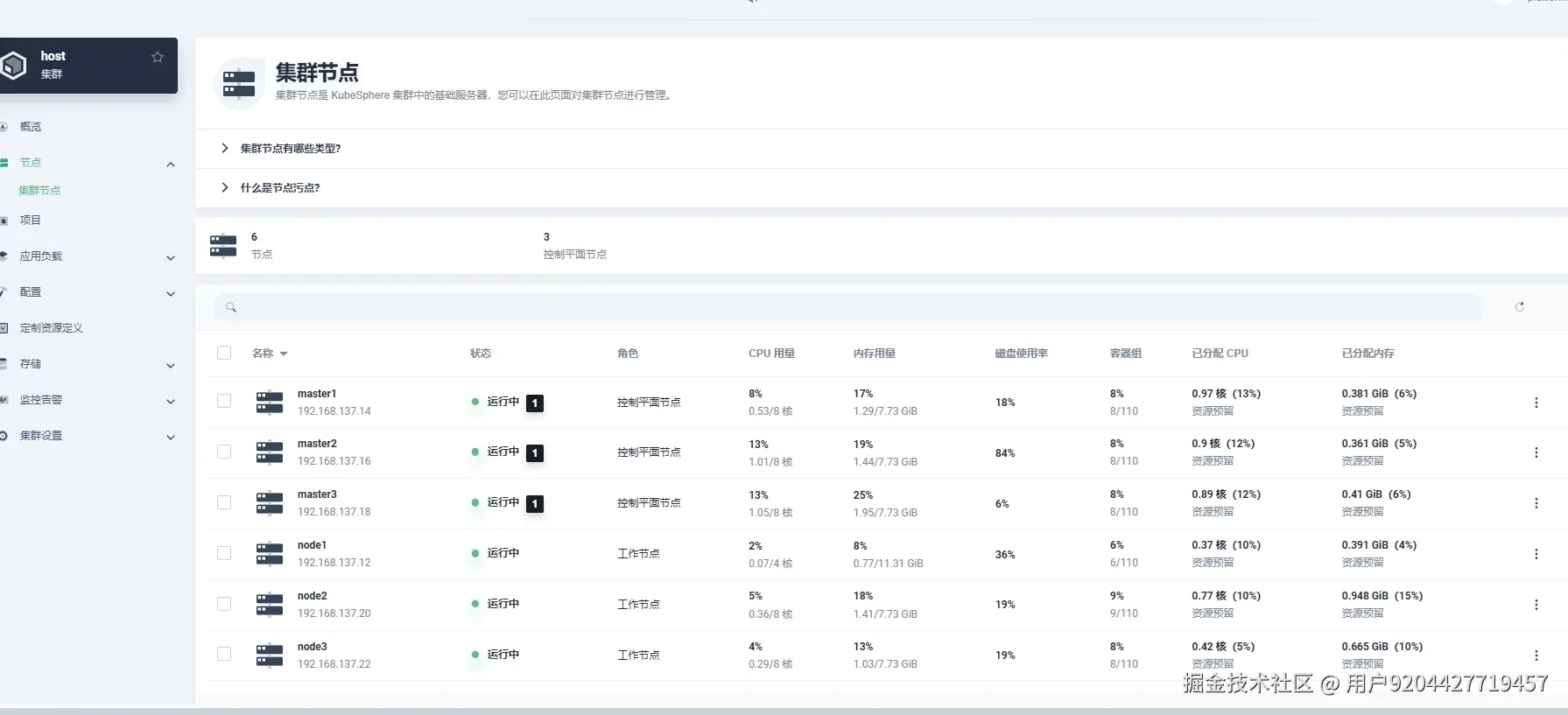This screenshot has width=1568, height=715.
Task: Open more actions for node2 row
Action: 1536,605
